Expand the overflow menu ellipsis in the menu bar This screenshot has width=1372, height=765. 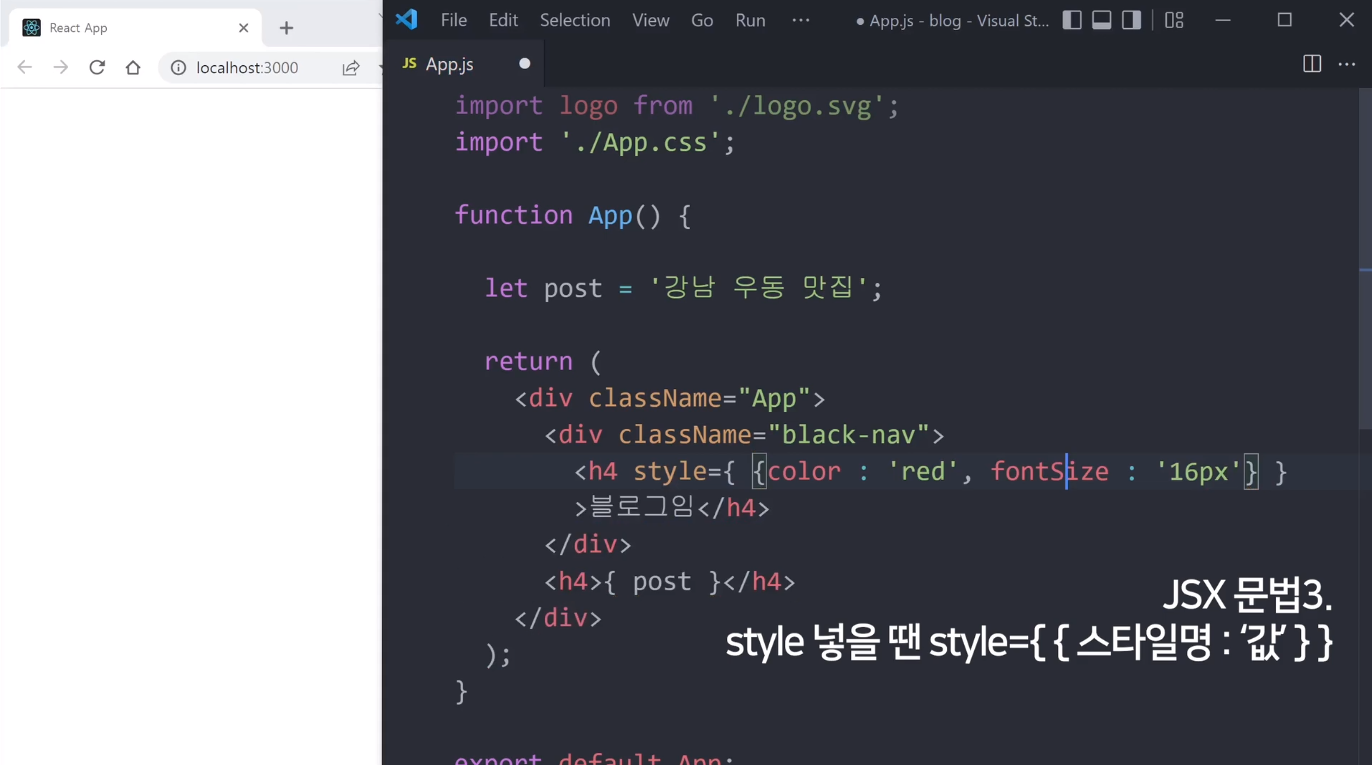pyautogui.click(x=801, y=20)
